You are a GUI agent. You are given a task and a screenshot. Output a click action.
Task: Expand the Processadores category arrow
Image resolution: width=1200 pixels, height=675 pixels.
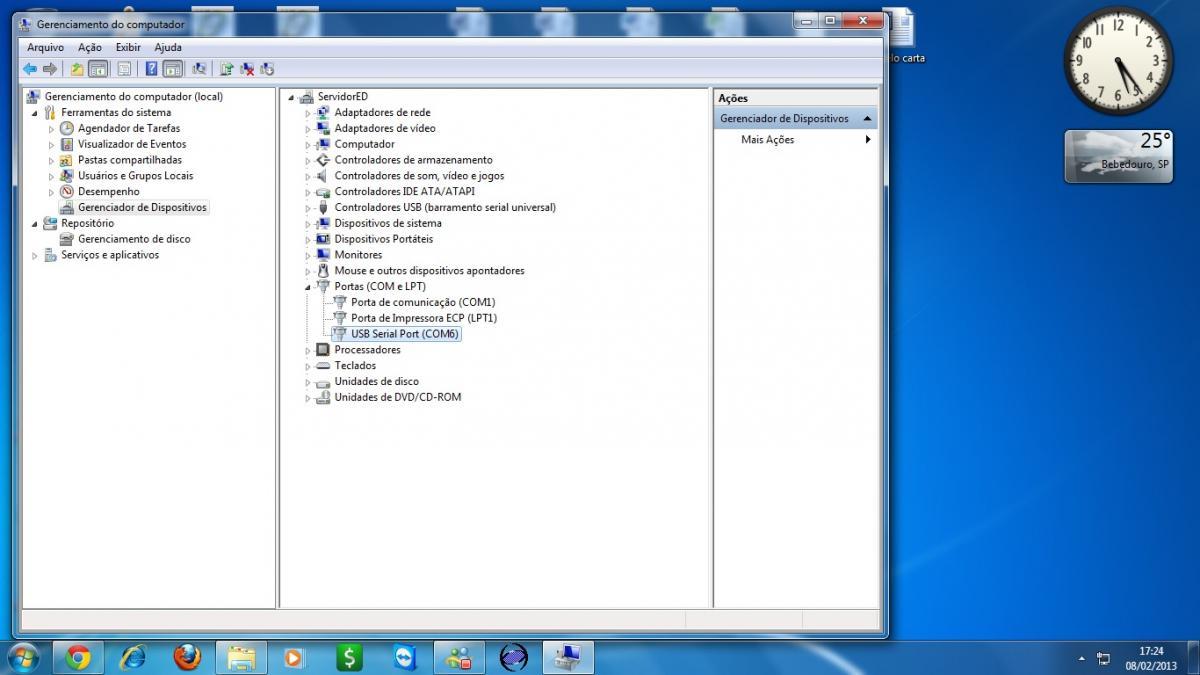[308, 350]
